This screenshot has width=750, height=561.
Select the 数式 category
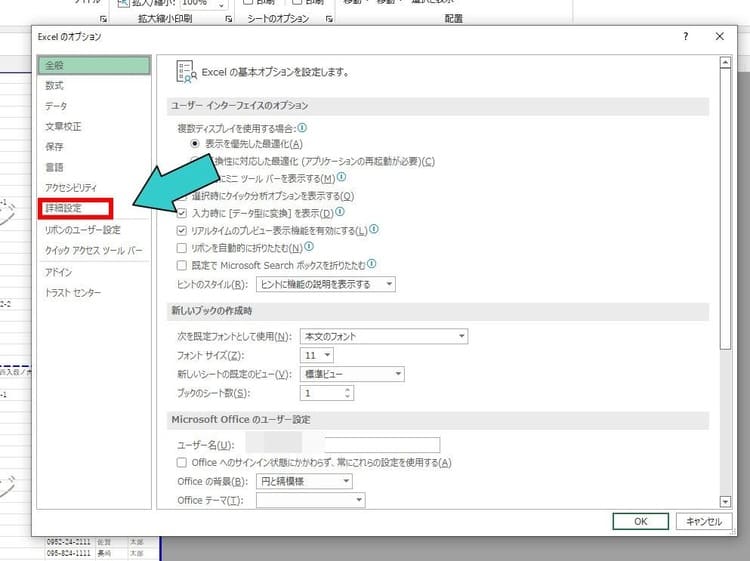point(55,86)
